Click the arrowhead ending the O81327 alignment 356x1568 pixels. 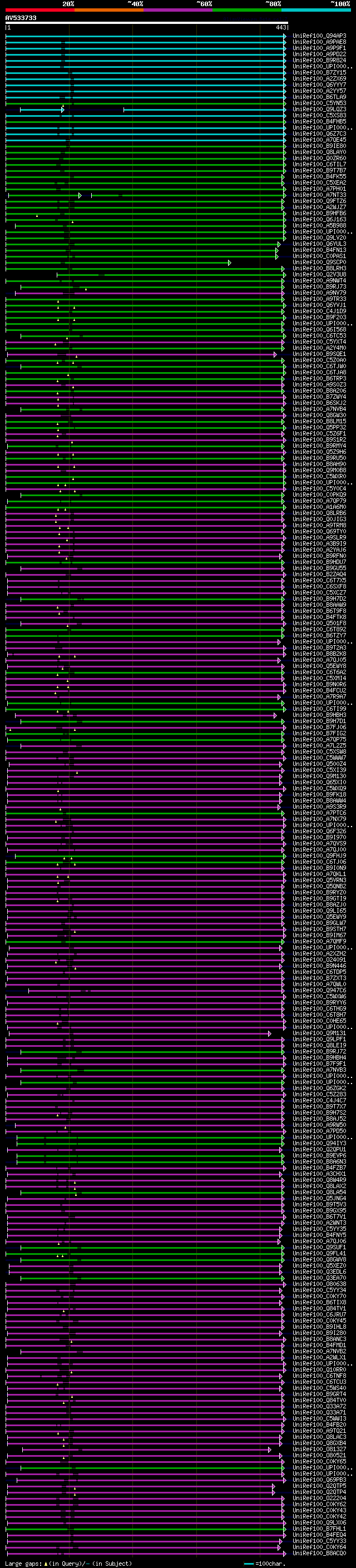coord(270,1450)
